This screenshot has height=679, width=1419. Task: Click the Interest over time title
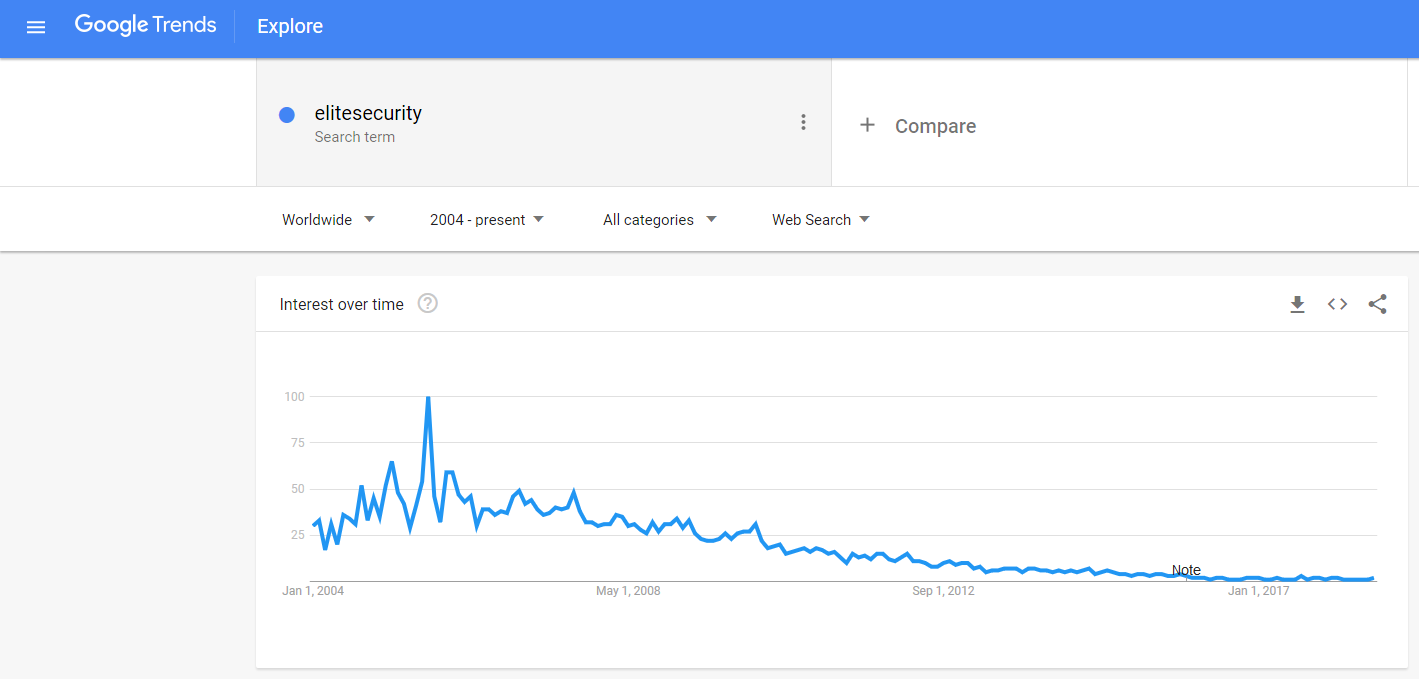click(x=342, y=304)
